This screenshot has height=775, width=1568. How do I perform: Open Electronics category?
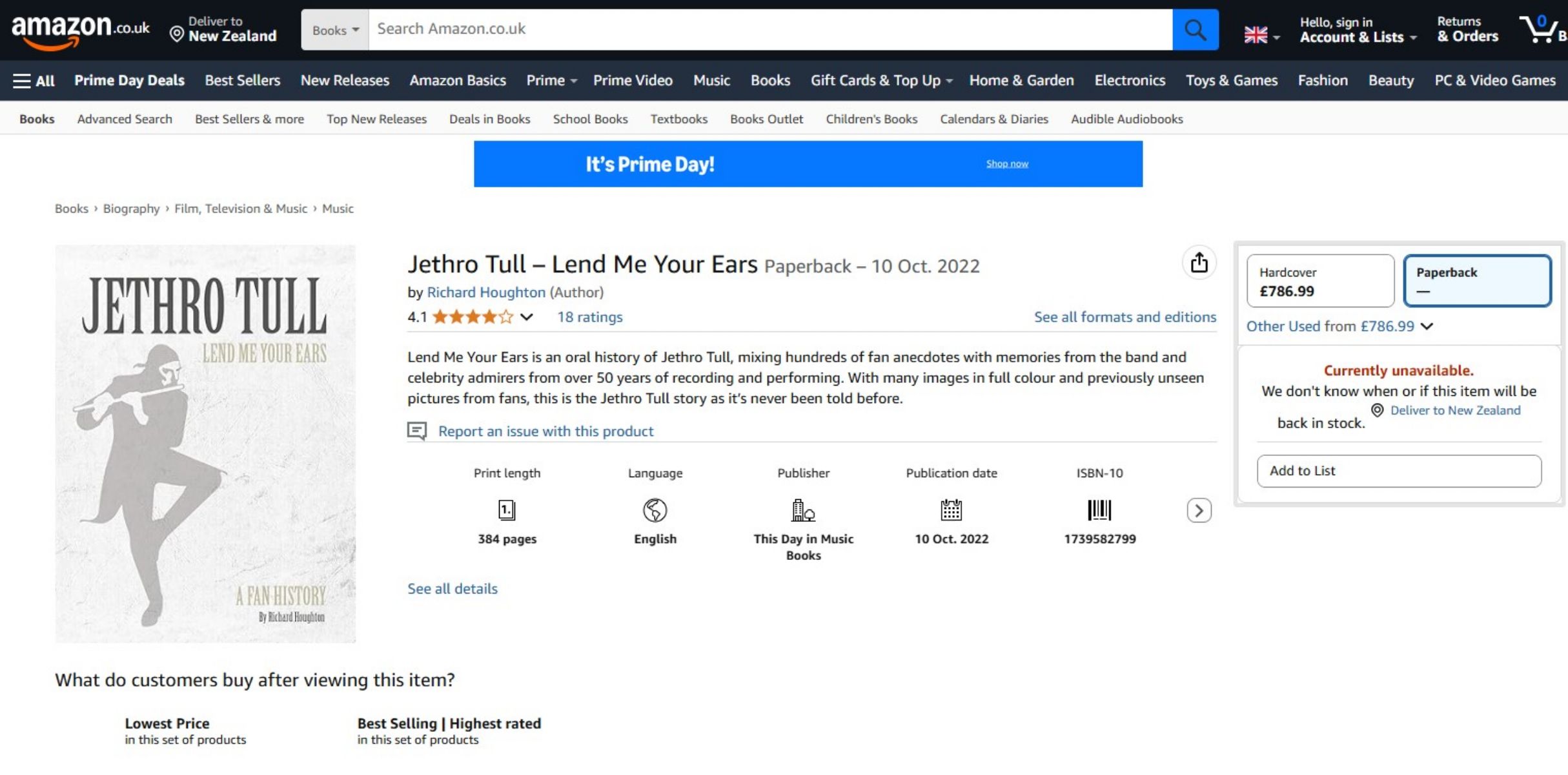(1130, 81)
